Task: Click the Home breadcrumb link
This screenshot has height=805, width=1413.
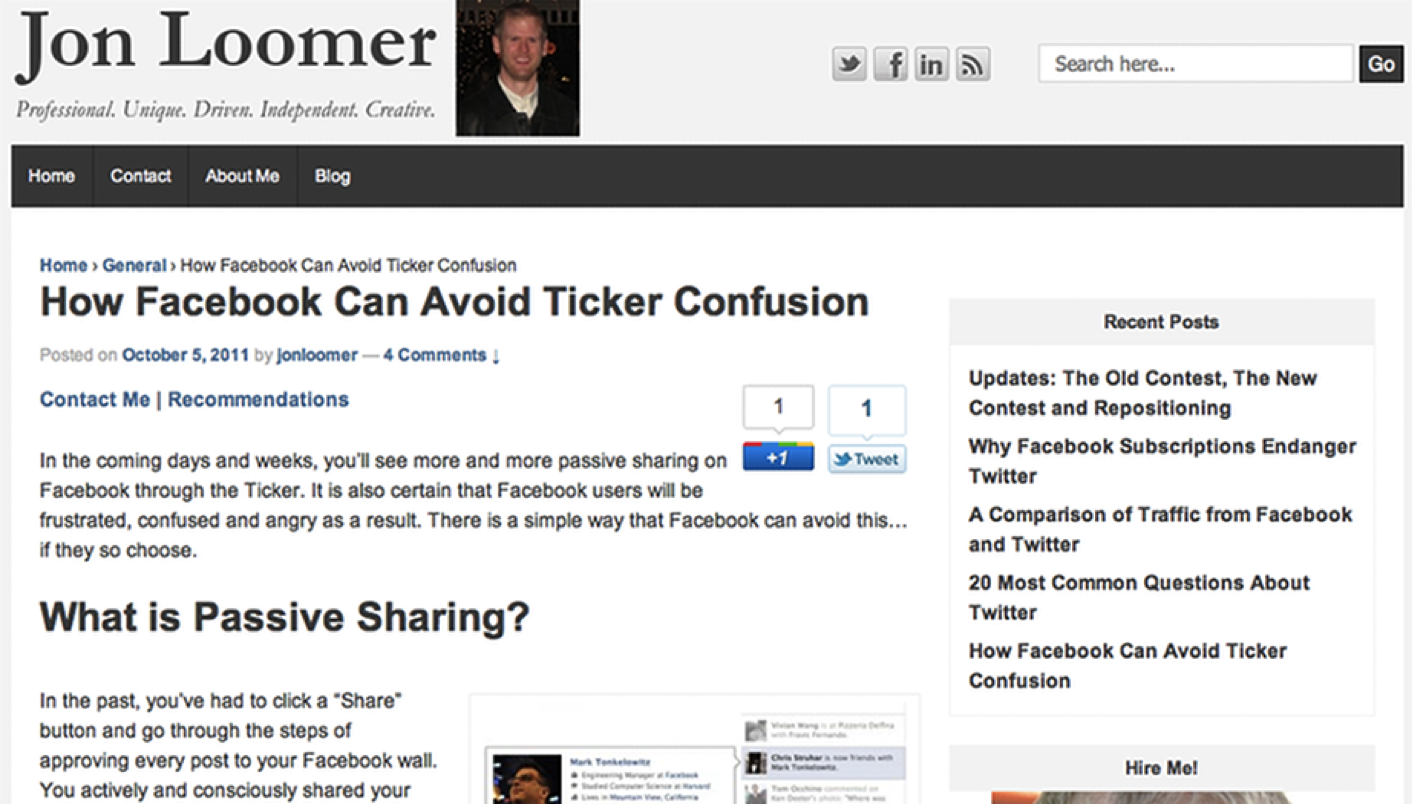Action: (x=63, y=265)
